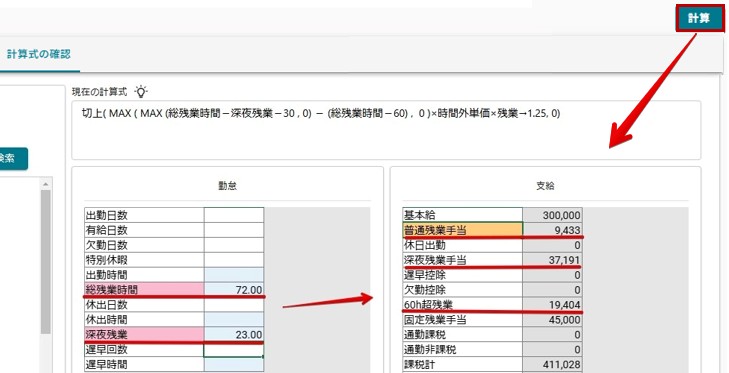Viewport: 729px width, 373px height.
Task: Select the 遅早控除 label cell
Action: tap(463, 274)
